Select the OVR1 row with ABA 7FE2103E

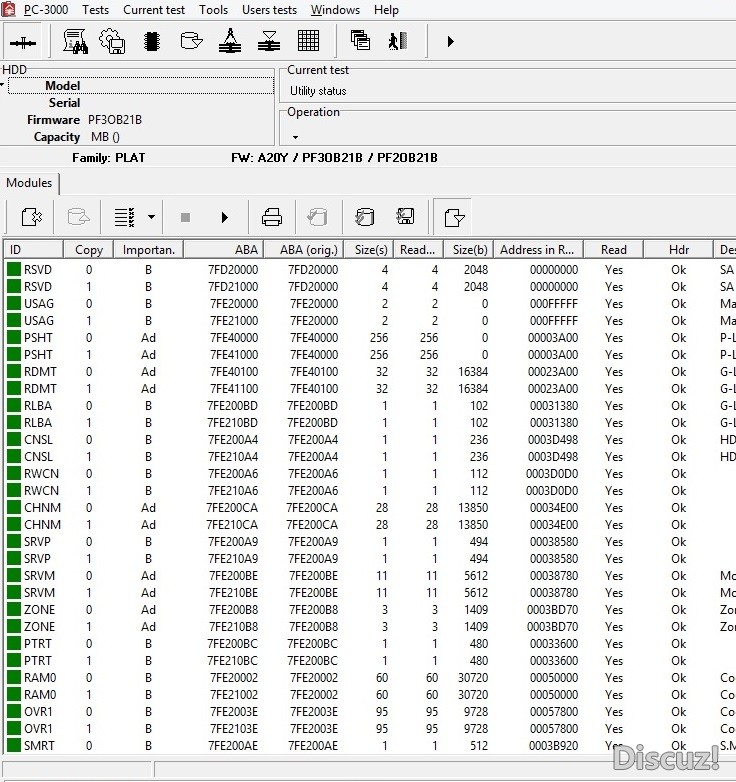point(369,729)
